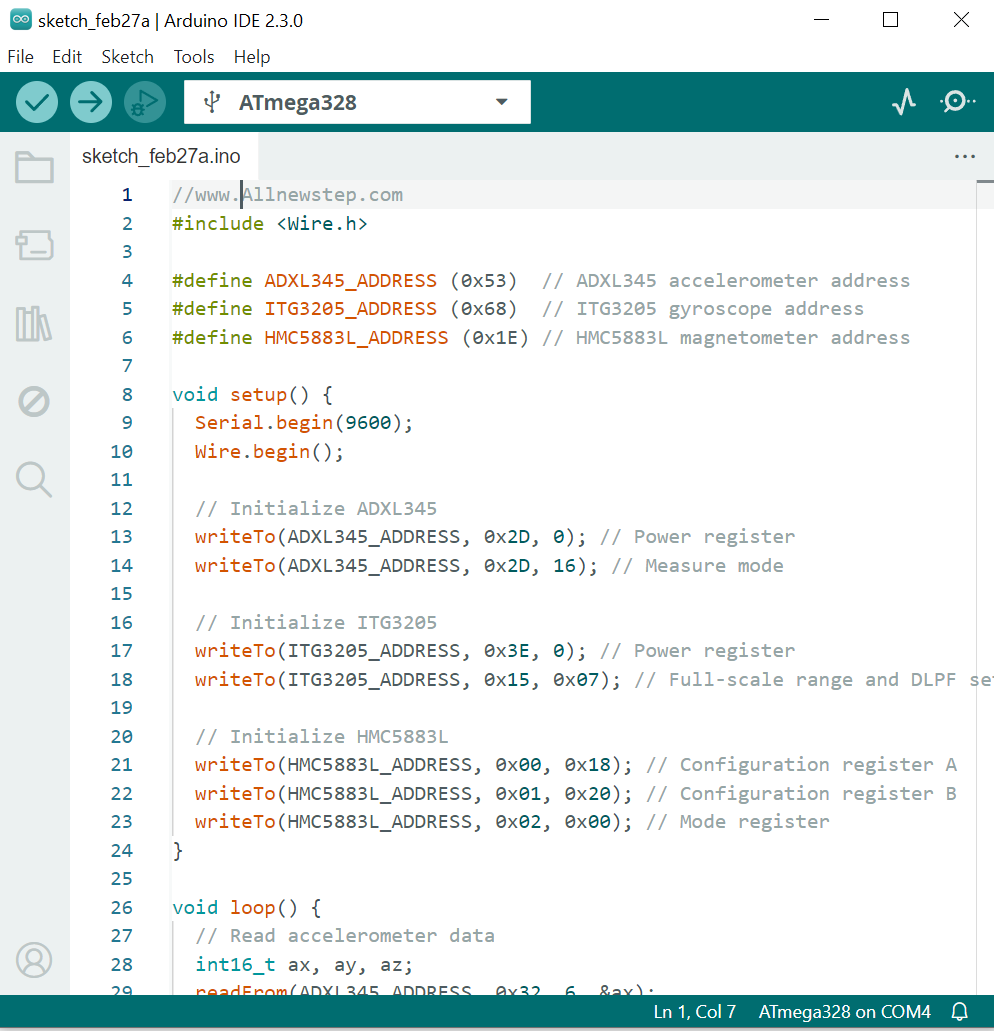Click the notifications bell in the status bar

960,1011
